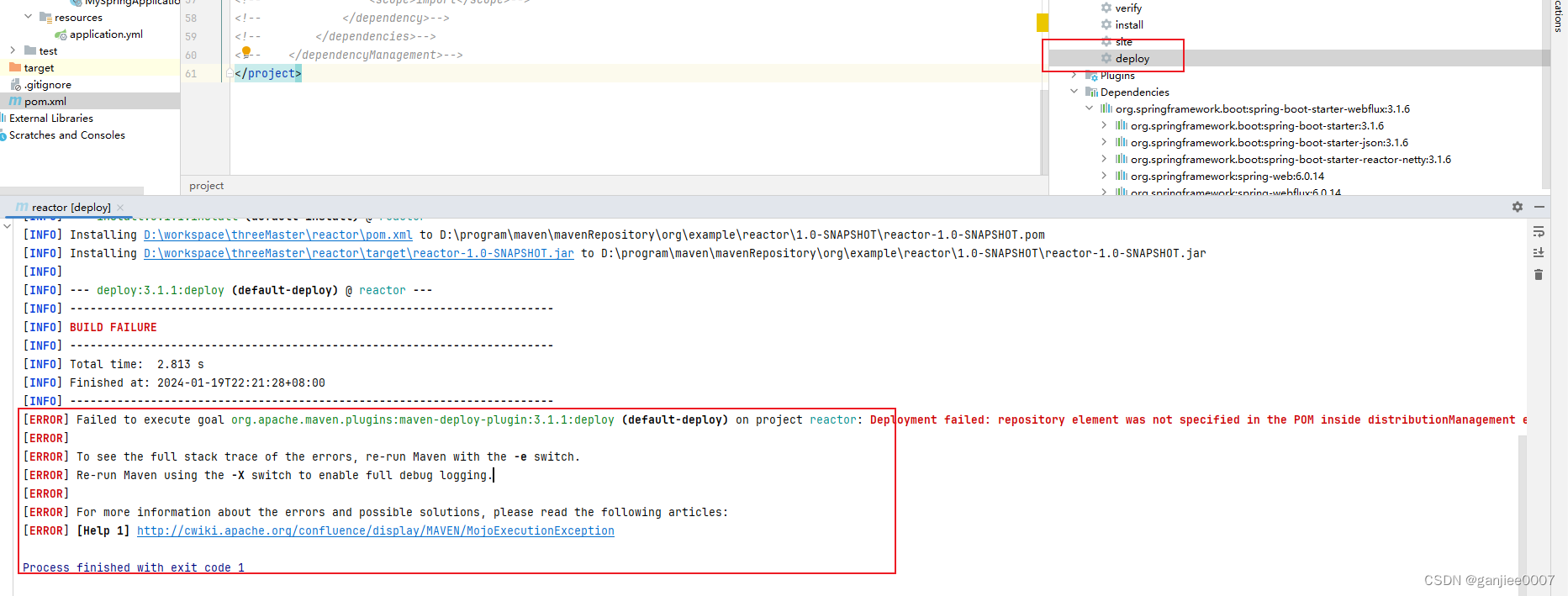
Task: Click collapse arrow at console left edge
Action: pos(7,226)
